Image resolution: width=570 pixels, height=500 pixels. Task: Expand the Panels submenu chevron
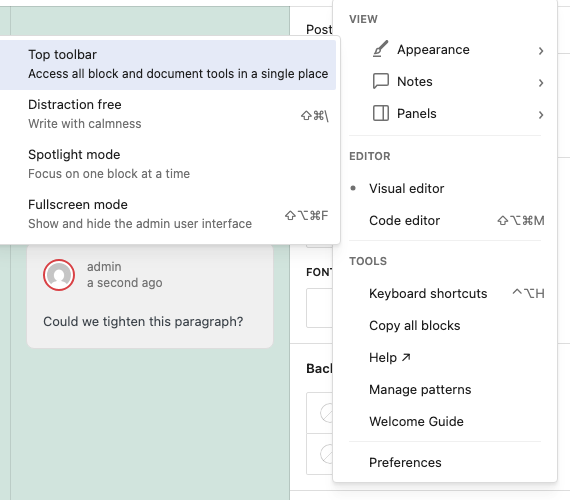click(x=541, y=115)
